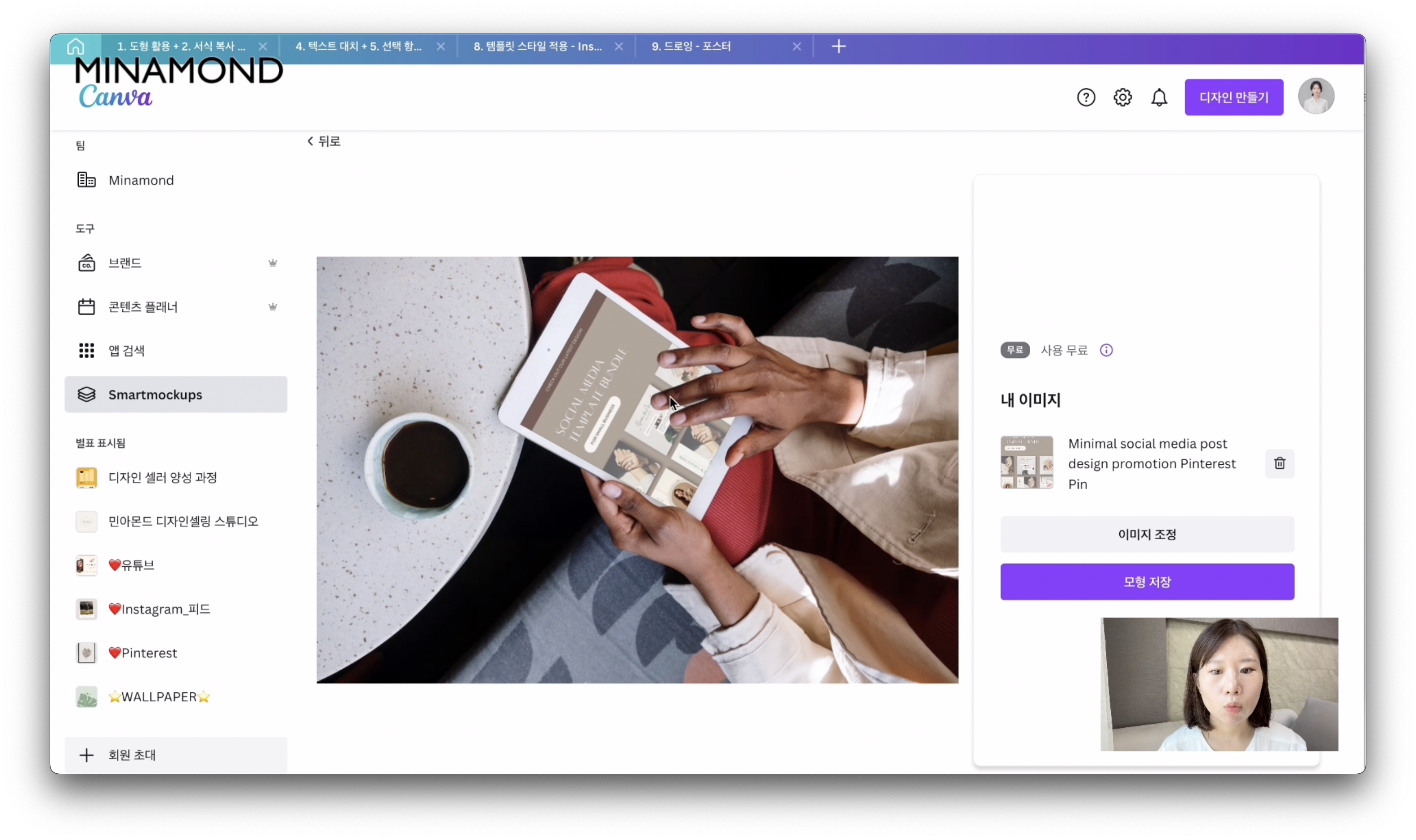Click the home icon in tab bar
This screenshot has width=1416, height=840.
click(75, 47)
